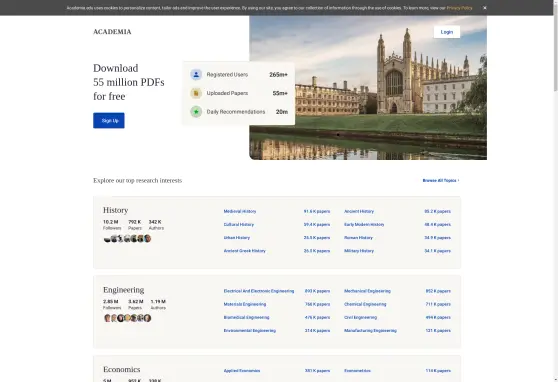The width and height of the screenshot is (558, 382).
Task: Open Early Modern History topic
Action: point(364,225)
